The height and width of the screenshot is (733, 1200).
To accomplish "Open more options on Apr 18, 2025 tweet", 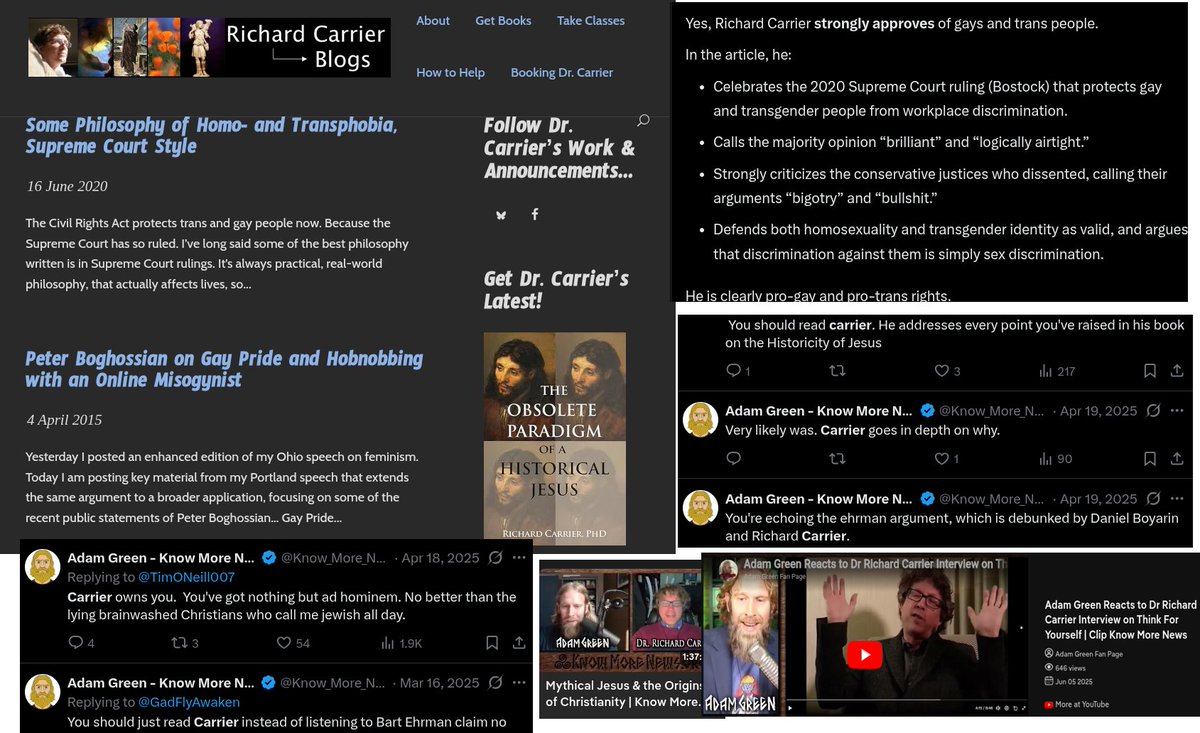I will click(520, 557).
